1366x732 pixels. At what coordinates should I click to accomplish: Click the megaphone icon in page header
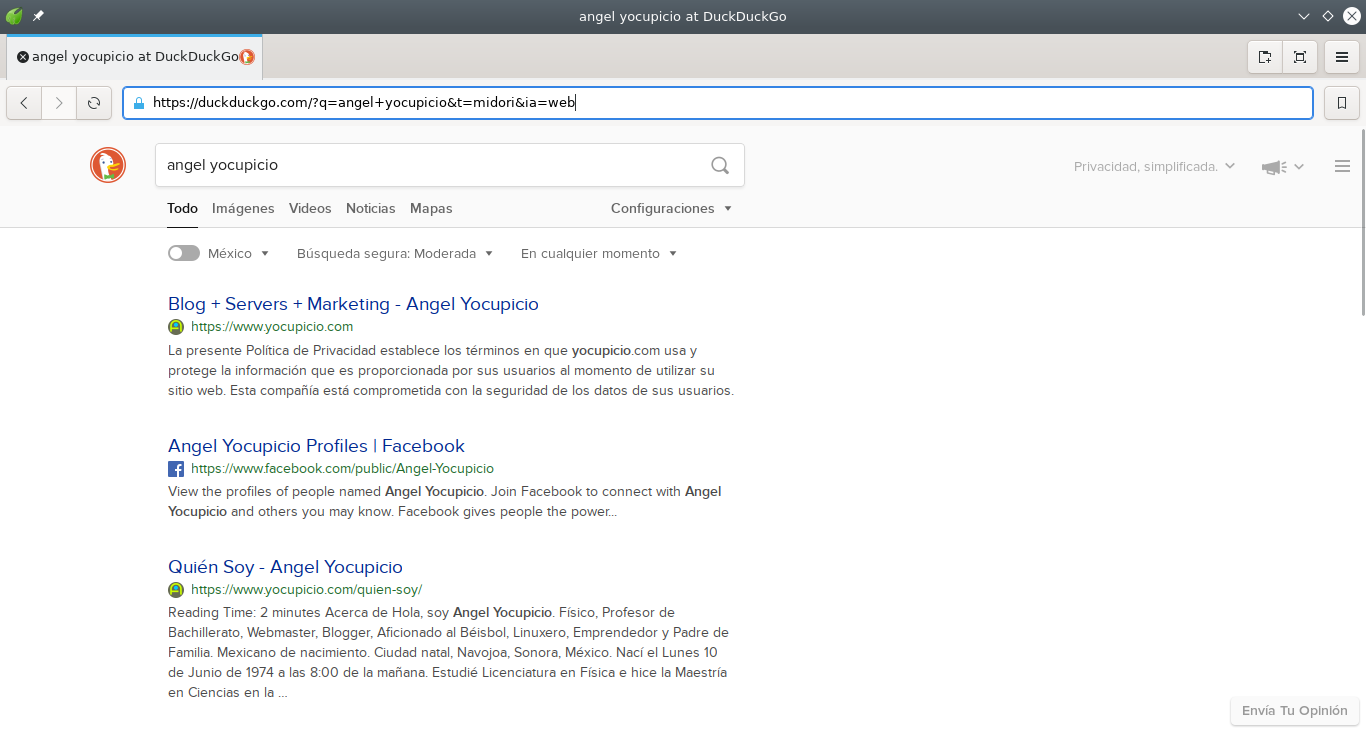pyautogui.click(x=1274, y=167)
